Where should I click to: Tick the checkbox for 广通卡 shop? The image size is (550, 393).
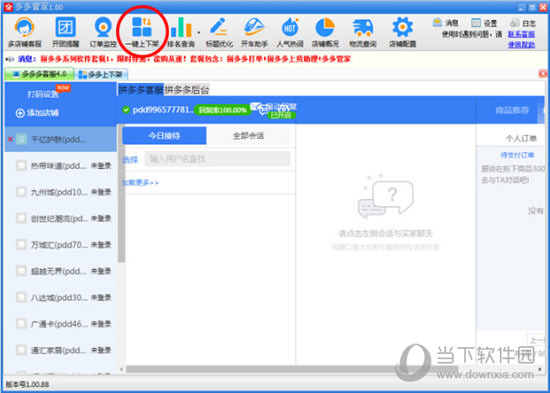(x=21, y=324)
